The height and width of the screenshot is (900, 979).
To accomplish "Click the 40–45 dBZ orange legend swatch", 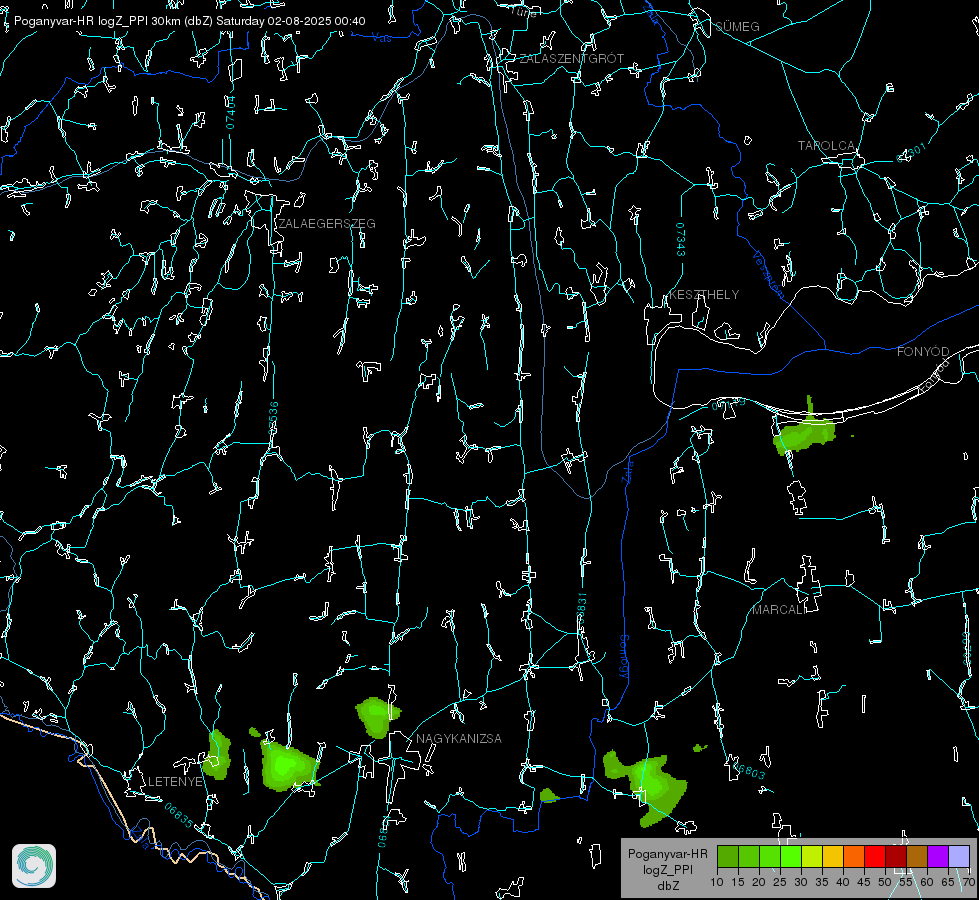I will [x=854, y=857].
